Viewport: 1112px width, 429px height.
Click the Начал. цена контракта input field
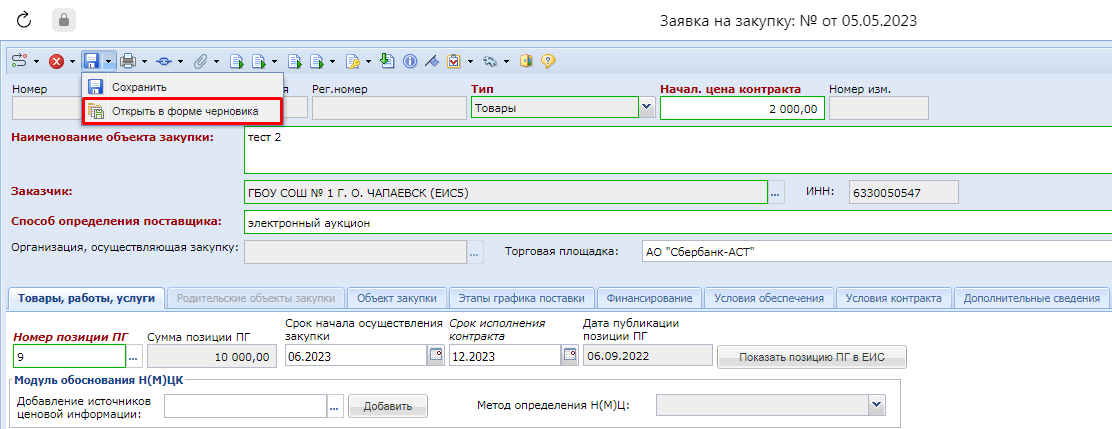pyautogui.click(x=741, y=108)
